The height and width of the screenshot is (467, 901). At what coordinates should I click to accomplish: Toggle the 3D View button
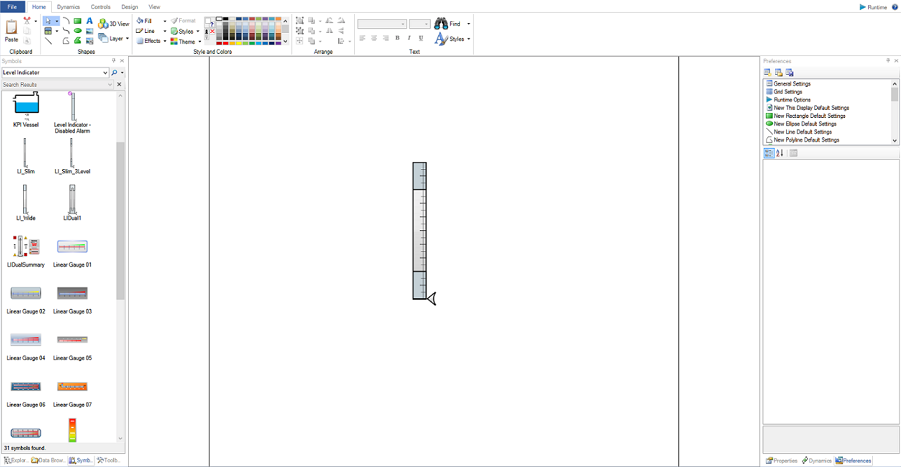(114, 24)
